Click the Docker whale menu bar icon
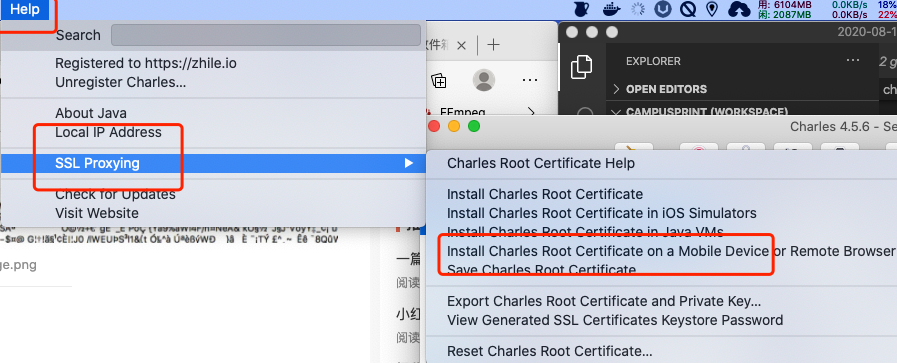 (612, 9)
